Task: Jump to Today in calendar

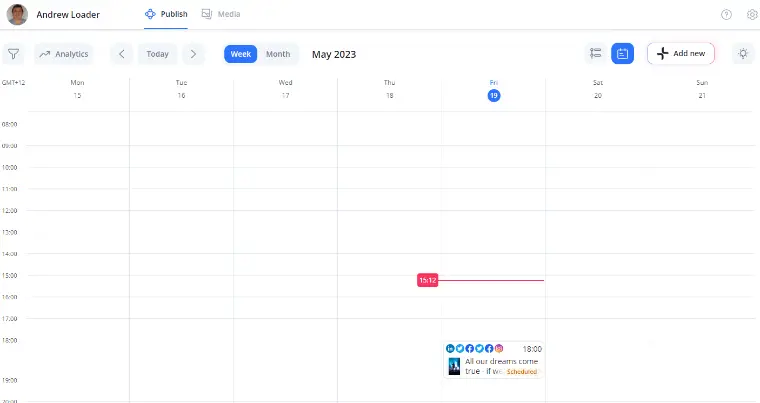Action: point(157,54)
